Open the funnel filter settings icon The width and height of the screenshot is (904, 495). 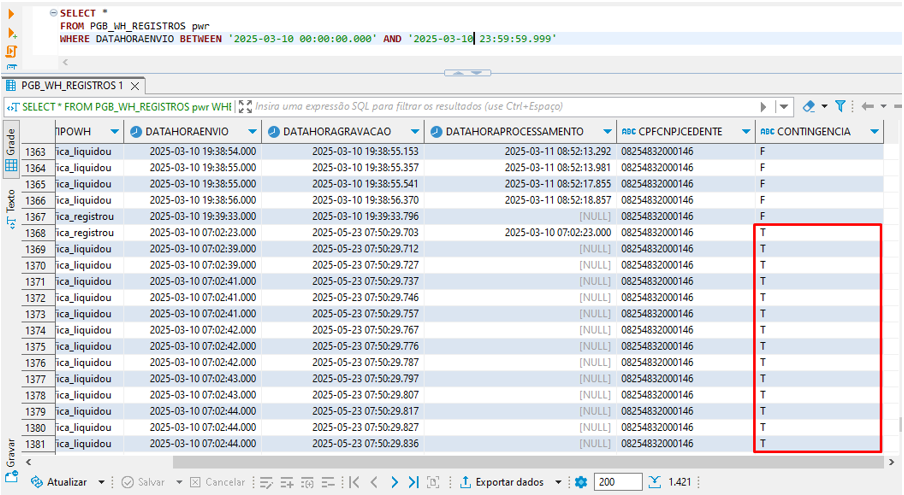840,106
